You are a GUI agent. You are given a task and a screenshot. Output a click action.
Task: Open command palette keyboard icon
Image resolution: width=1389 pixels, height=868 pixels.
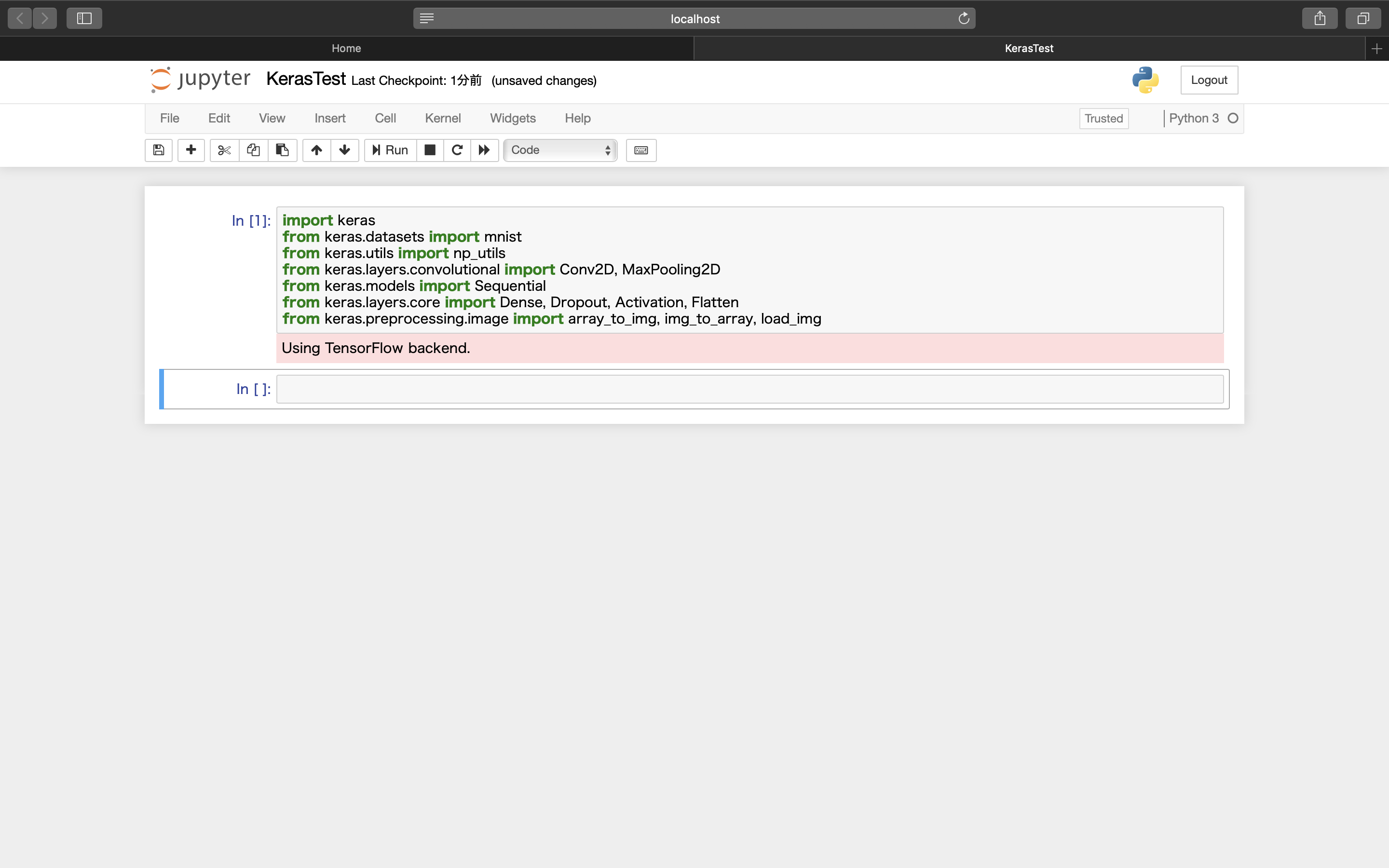[x=640, y=150]
